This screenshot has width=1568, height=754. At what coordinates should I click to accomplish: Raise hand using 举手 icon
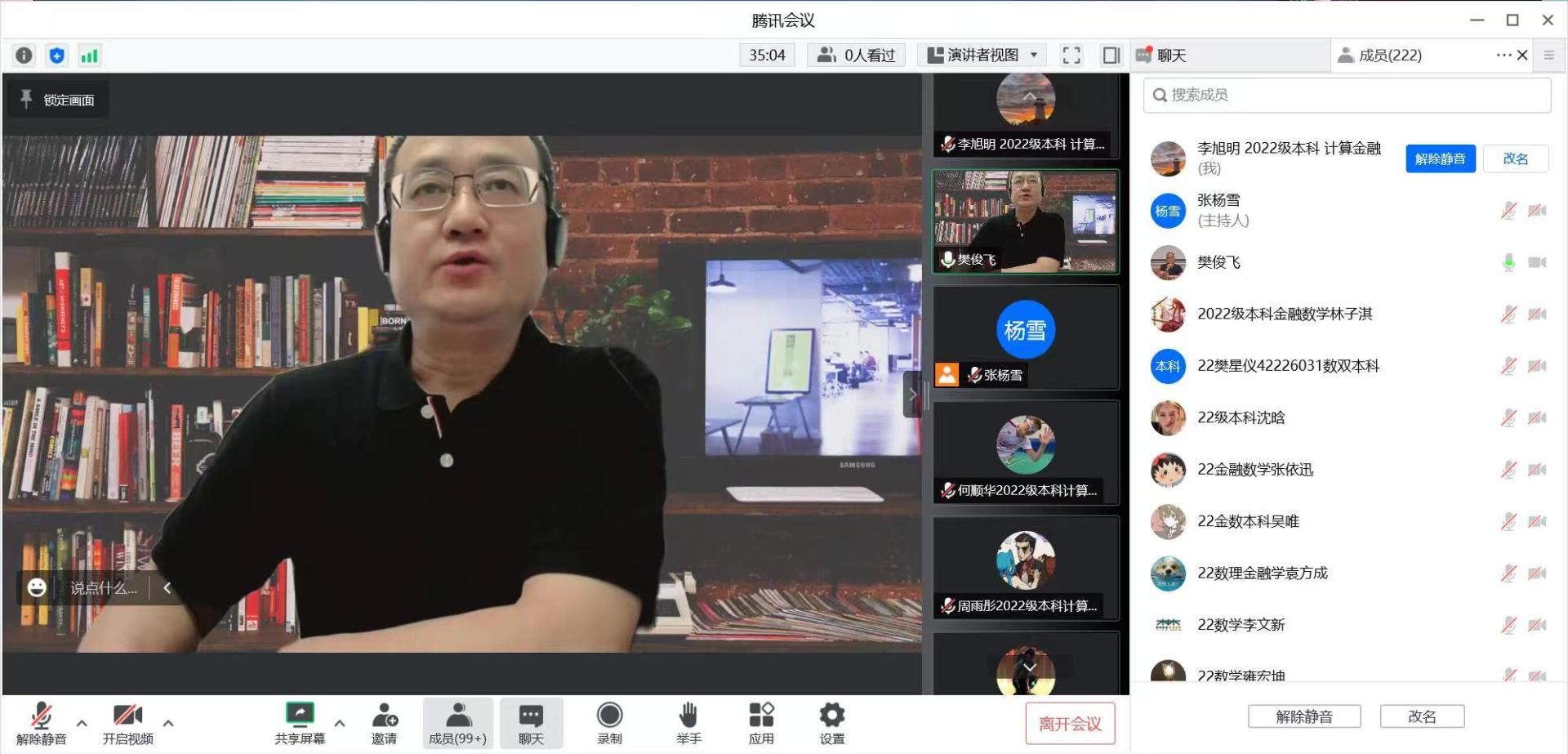(688, 723)
